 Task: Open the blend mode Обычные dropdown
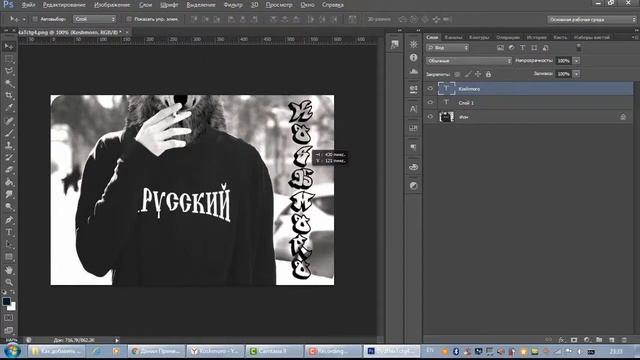click(x=469, y=61)
